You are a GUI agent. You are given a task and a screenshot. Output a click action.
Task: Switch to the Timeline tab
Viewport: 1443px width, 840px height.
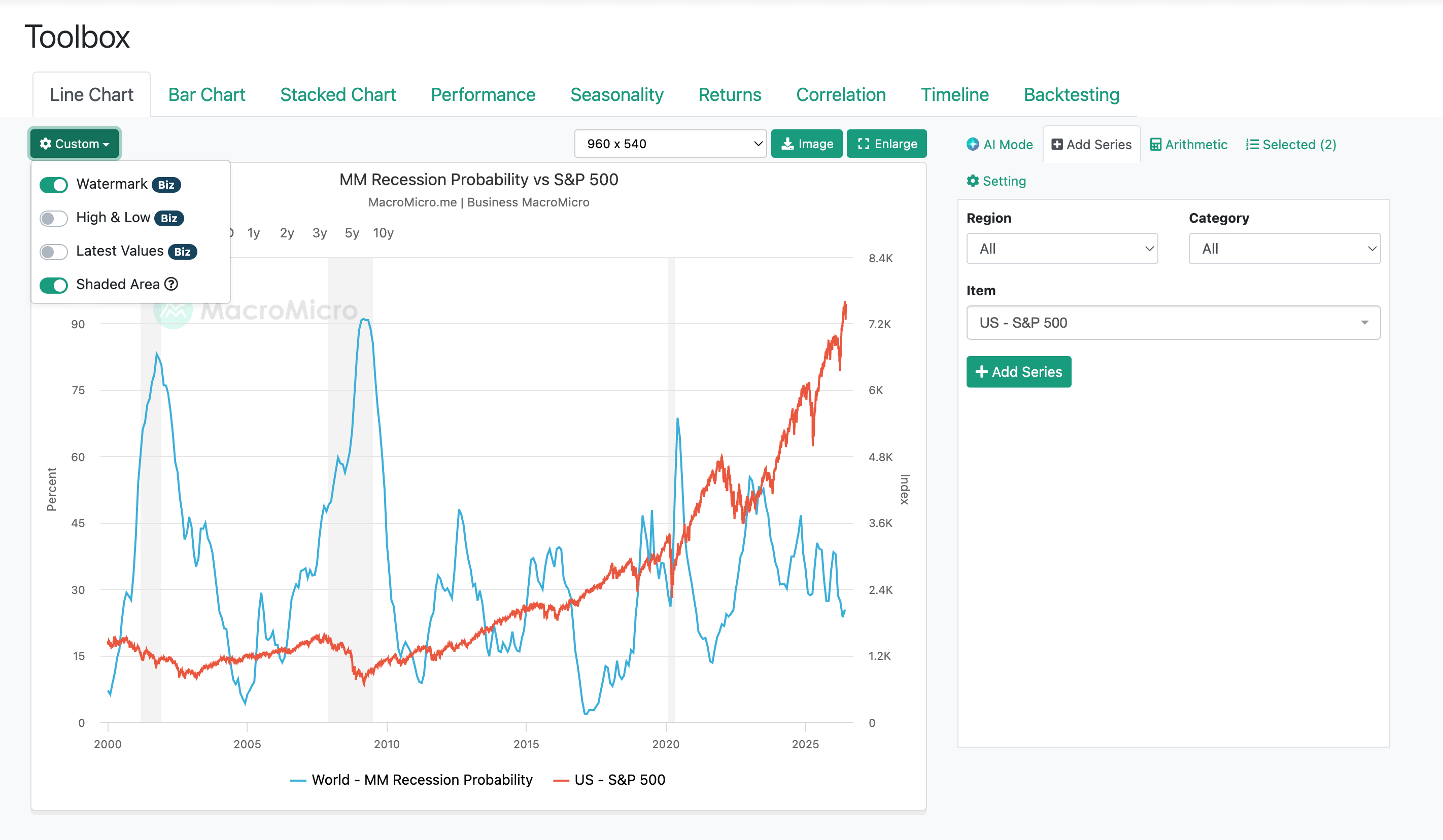(x=954, y=94)
